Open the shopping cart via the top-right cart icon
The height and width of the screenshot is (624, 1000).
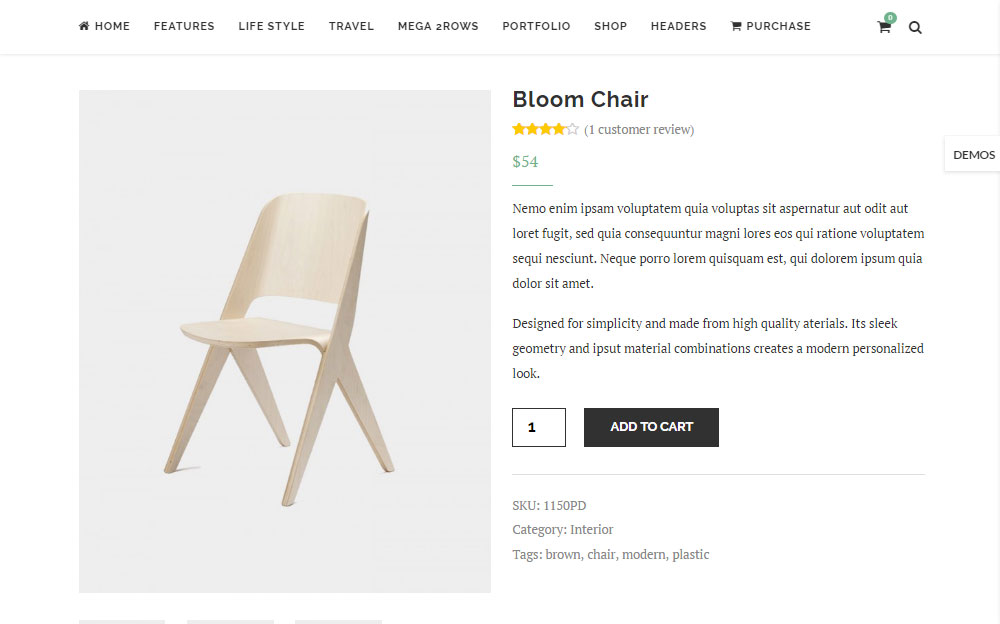[884, 27]
